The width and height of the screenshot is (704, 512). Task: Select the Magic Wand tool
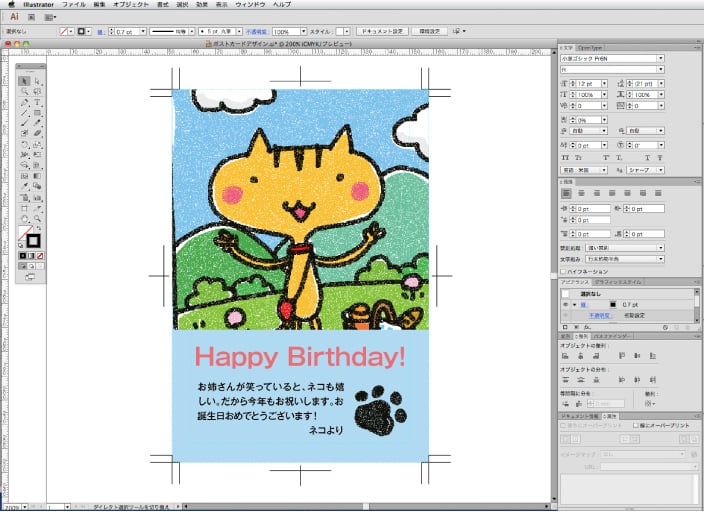tap(24, 91)
